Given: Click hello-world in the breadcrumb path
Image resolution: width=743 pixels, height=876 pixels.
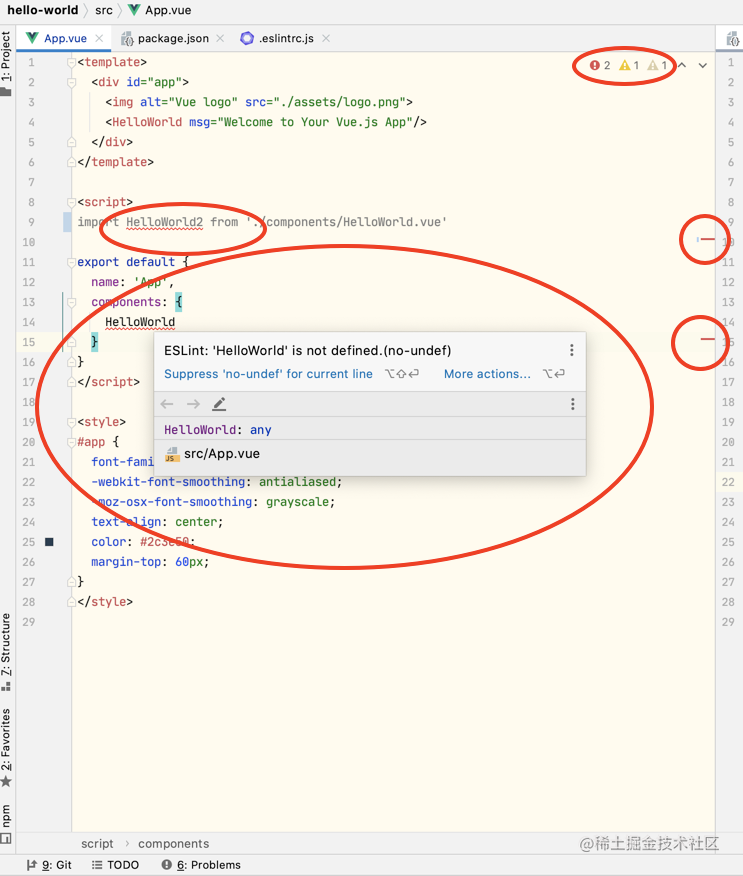Looking at the screenshot, I should (42, 10).
